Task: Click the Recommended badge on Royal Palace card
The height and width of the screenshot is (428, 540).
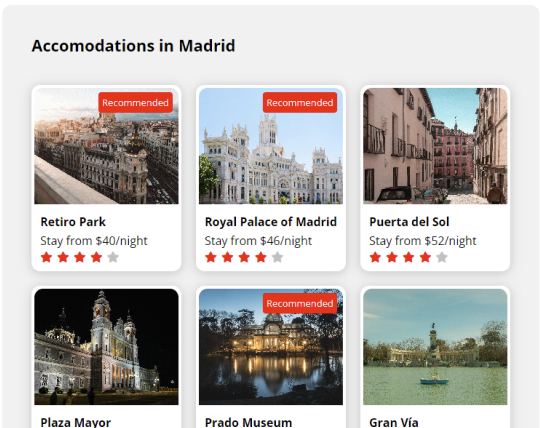Action: tap(300, 103)
